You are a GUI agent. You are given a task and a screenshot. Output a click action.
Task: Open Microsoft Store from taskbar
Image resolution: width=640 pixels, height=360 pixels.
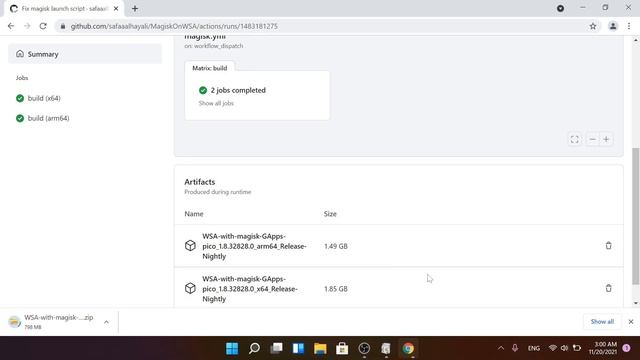click(x=342, y=349)
